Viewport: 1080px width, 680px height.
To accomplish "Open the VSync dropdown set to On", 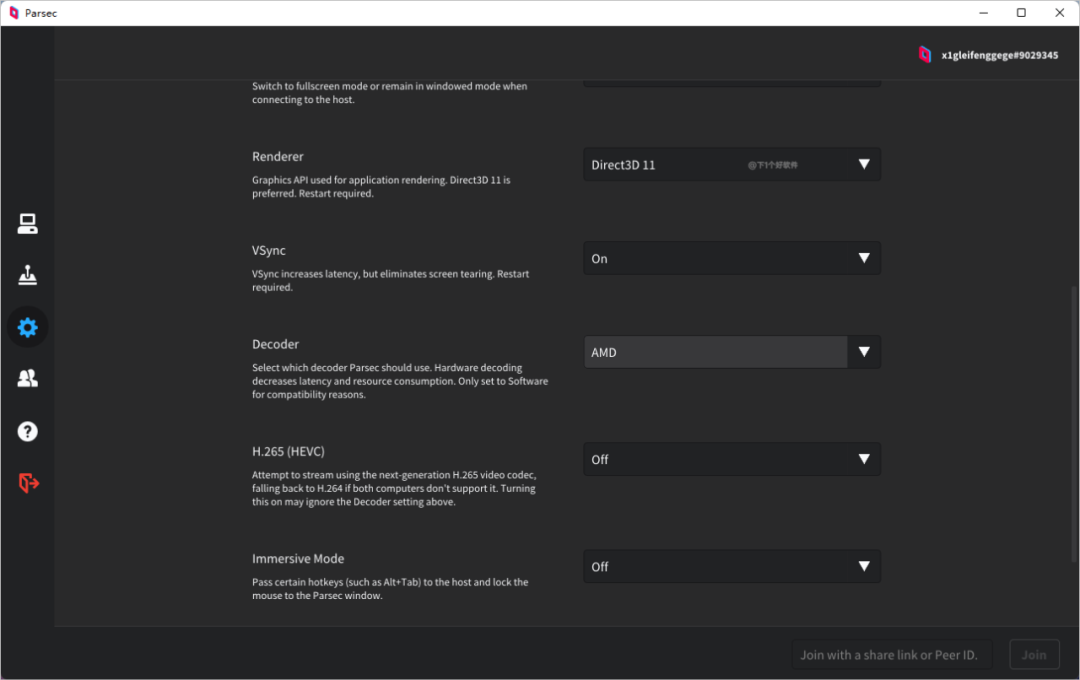I will (731, 258).
